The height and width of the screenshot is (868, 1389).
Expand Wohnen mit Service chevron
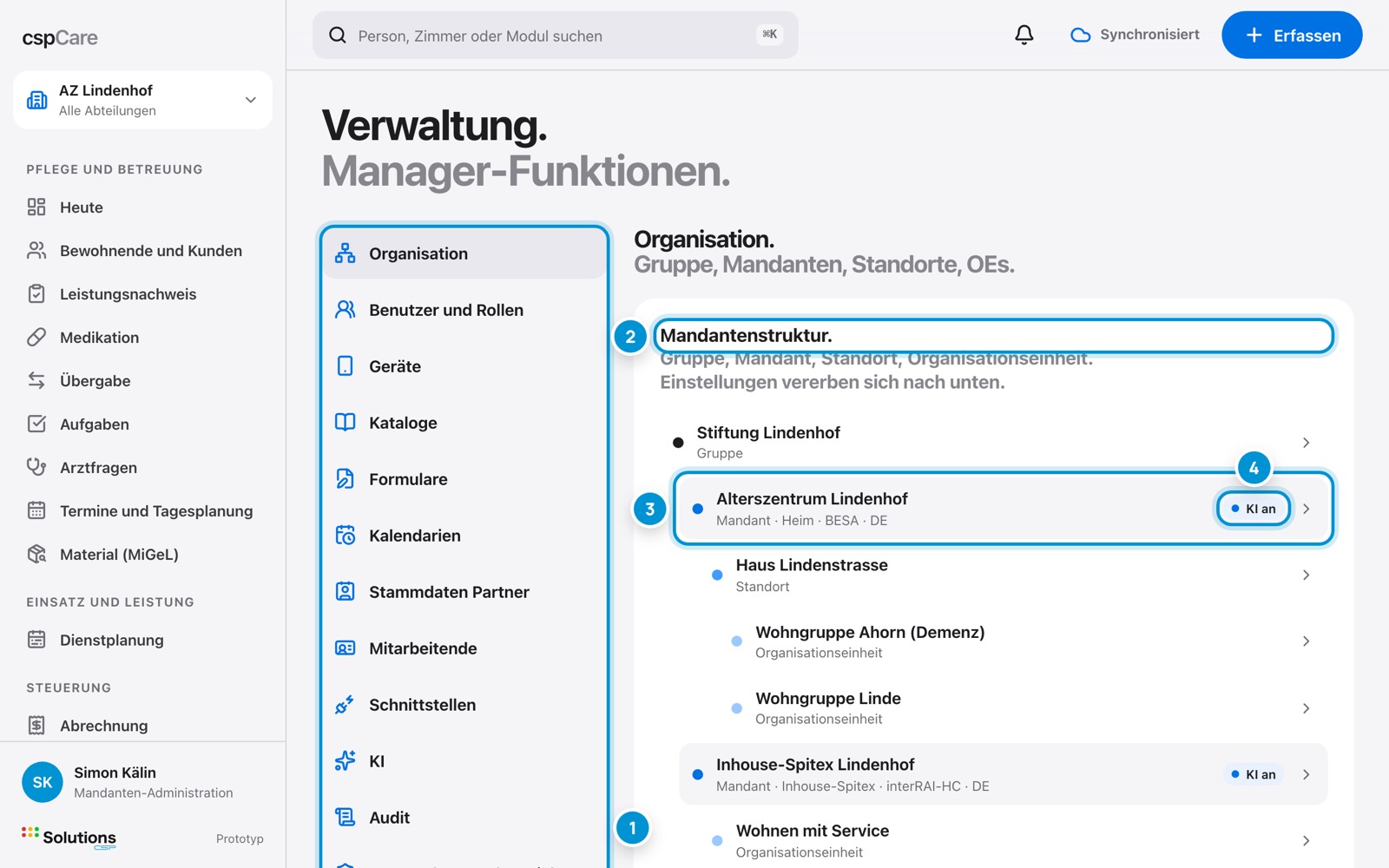click(x=1306, y=840)
